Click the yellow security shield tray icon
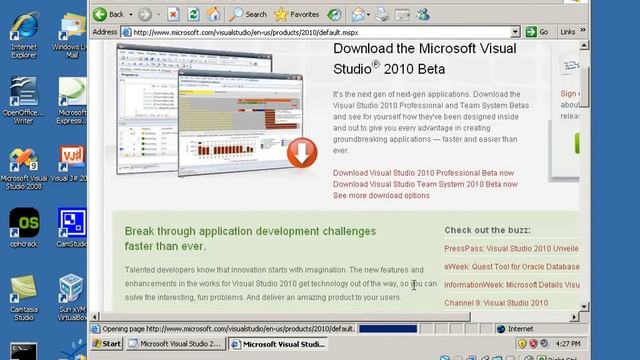 click(x=522, y=344)
